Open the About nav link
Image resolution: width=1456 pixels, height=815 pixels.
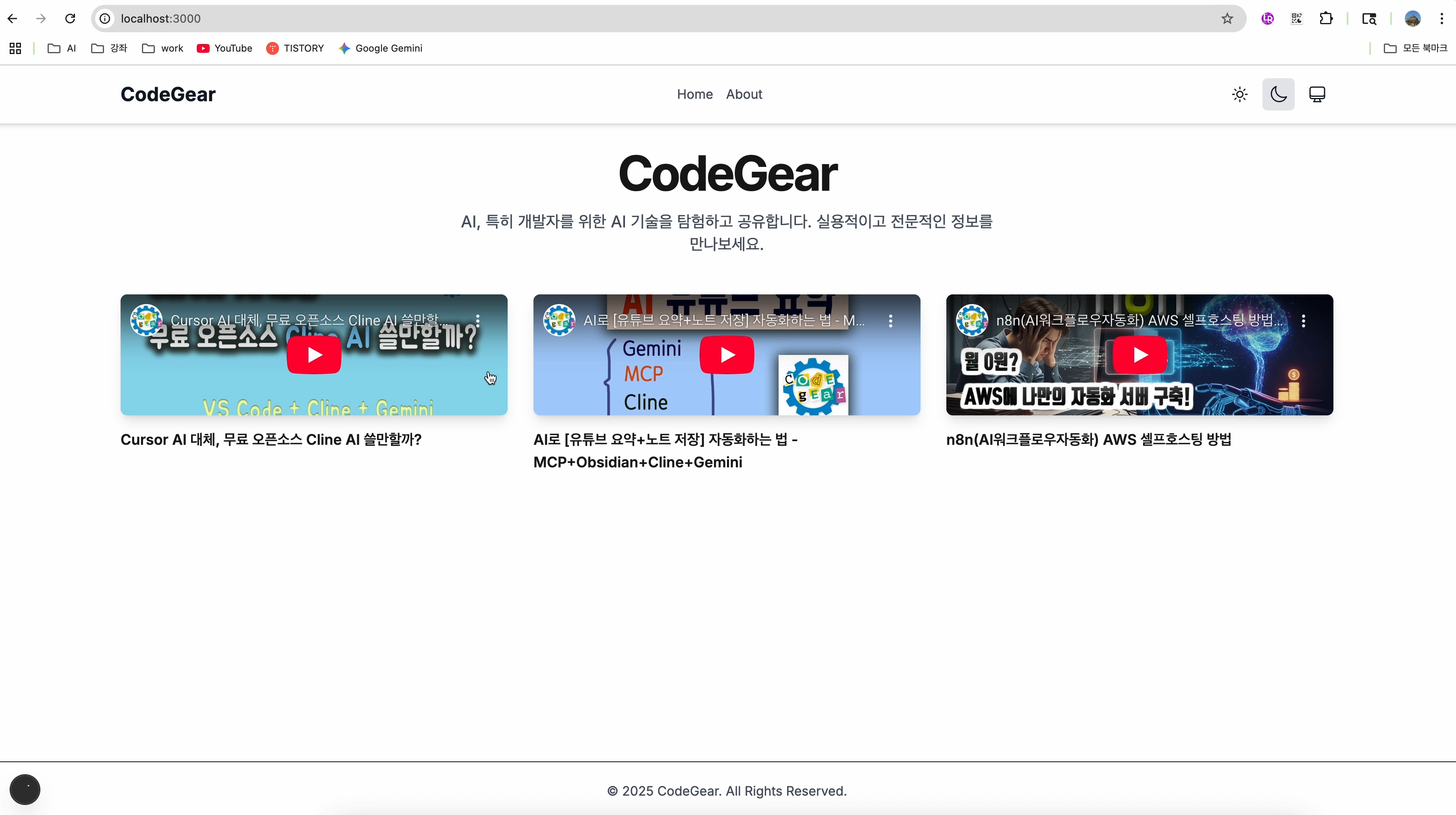(744, 94)
